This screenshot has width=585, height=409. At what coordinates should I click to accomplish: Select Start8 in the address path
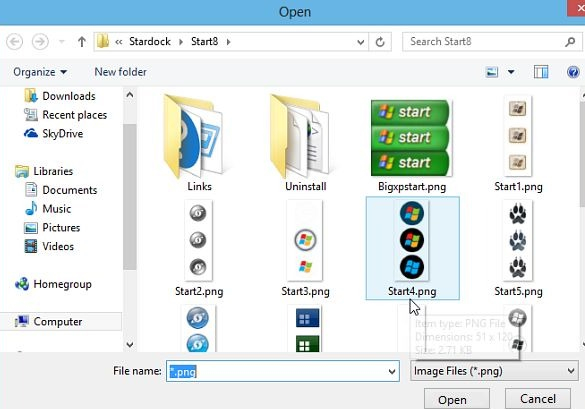(x=204, y=41)
